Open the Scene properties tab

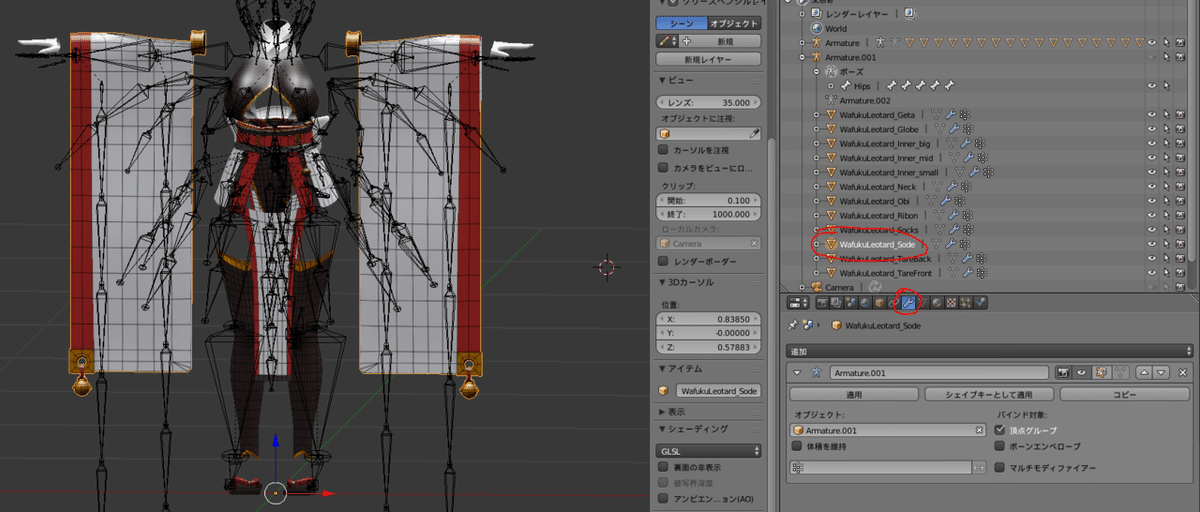(851, 302)
